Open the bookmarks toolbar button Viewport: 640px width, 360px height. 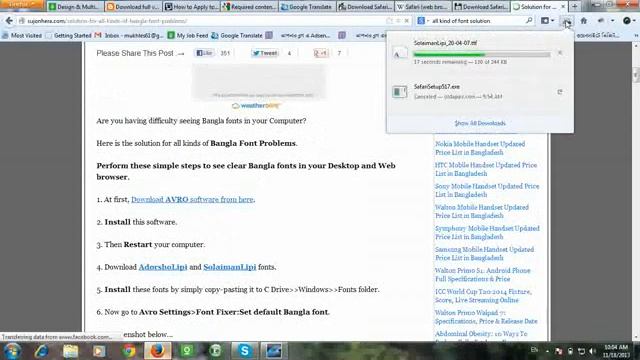[544, 21]
